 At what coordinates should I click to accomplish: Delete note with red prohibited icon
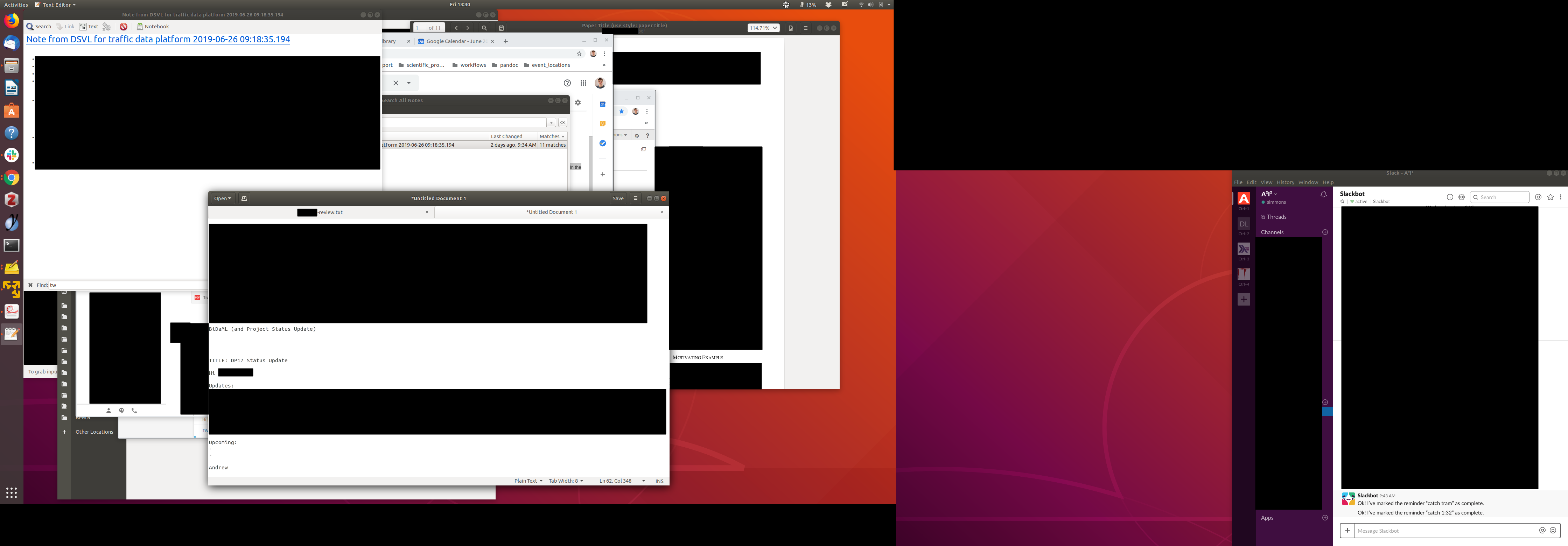click(x=124, y=27)
